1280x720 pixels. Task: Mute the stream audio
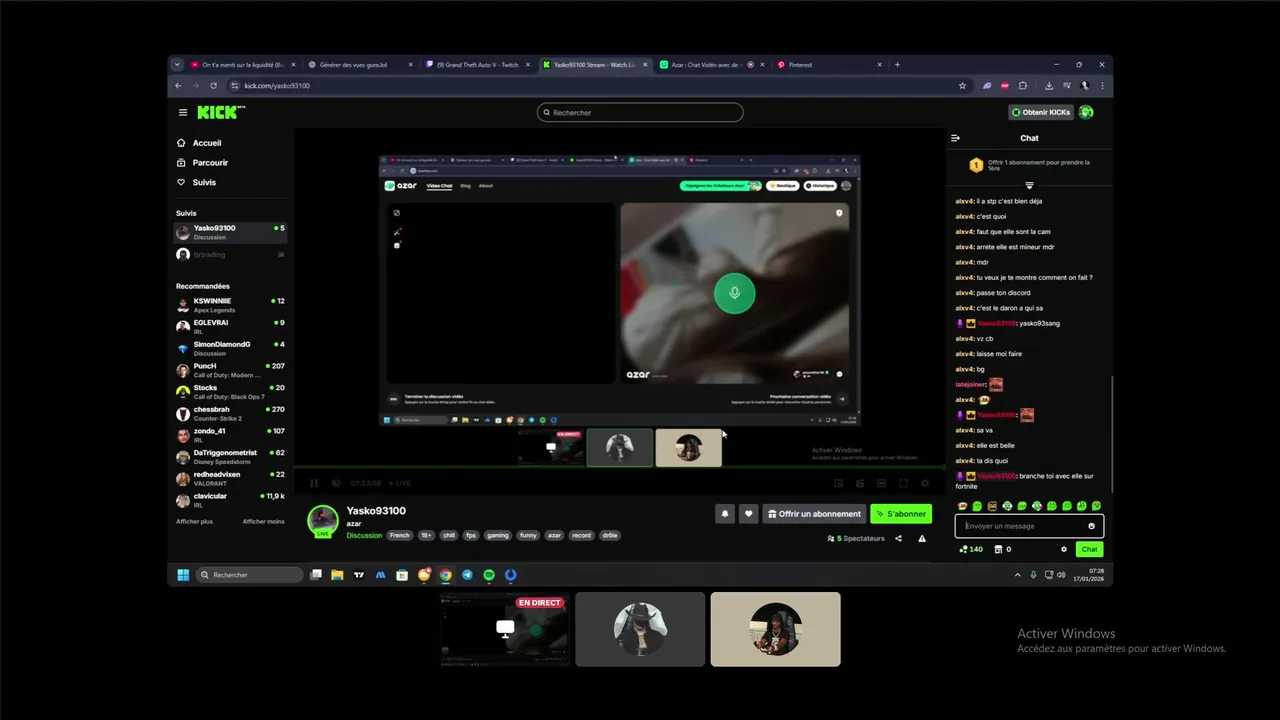click(x=336, y=483)
